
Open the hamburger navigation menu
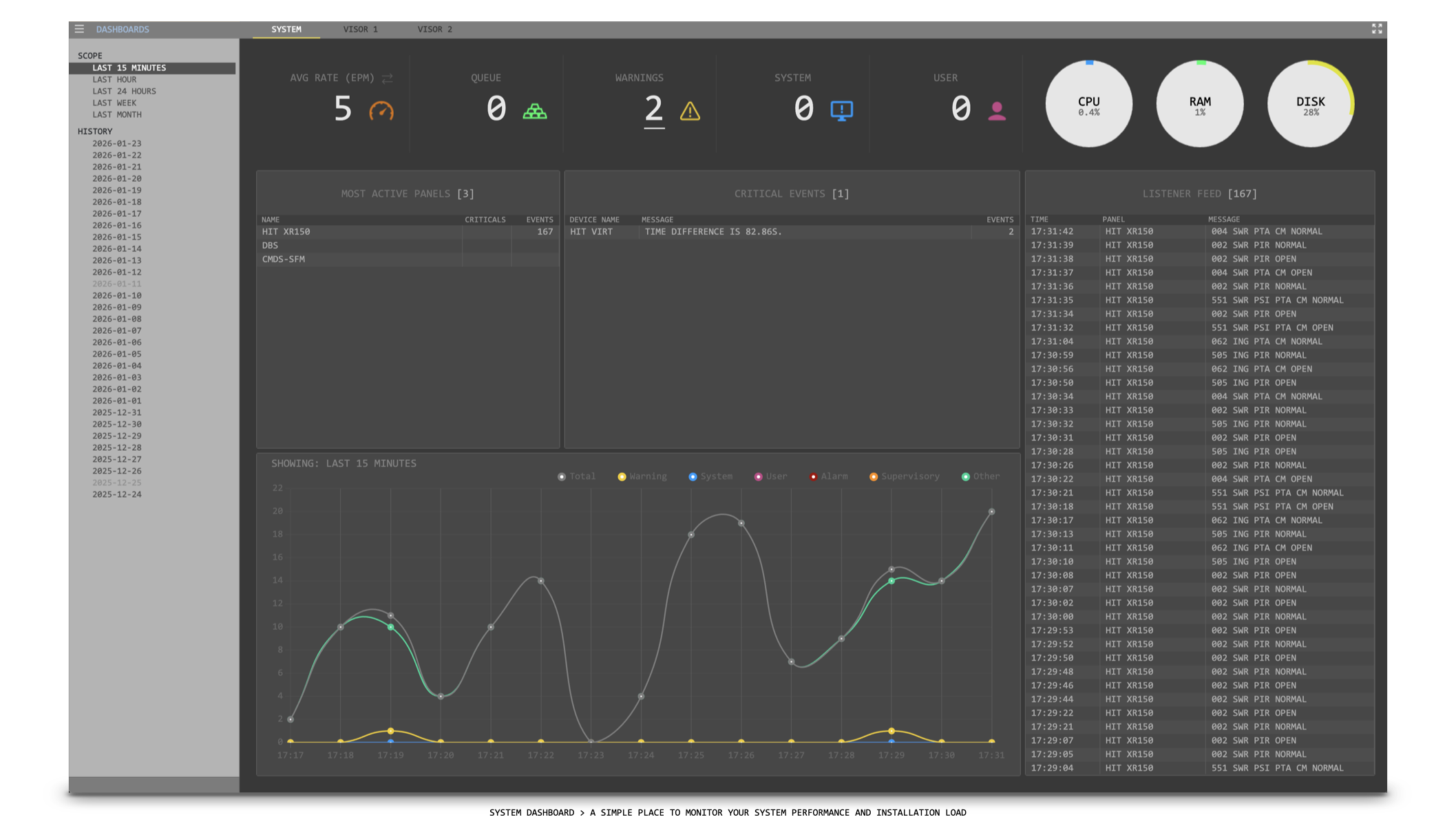point(79,29)
